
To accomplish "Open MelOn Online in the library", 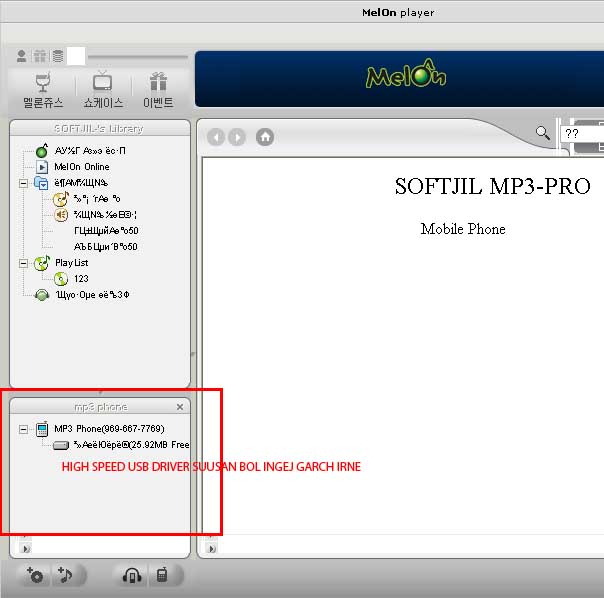I will coord(73,167).
